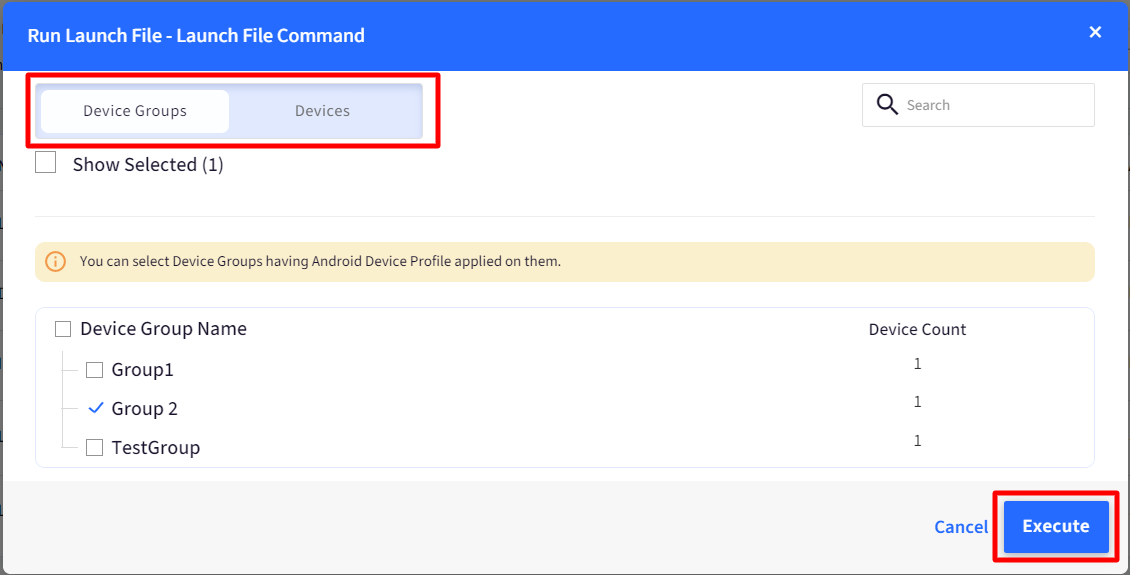Tick the TestGroup checkbox
This screenshot has width=1130, height=575.
coord(94,448)
